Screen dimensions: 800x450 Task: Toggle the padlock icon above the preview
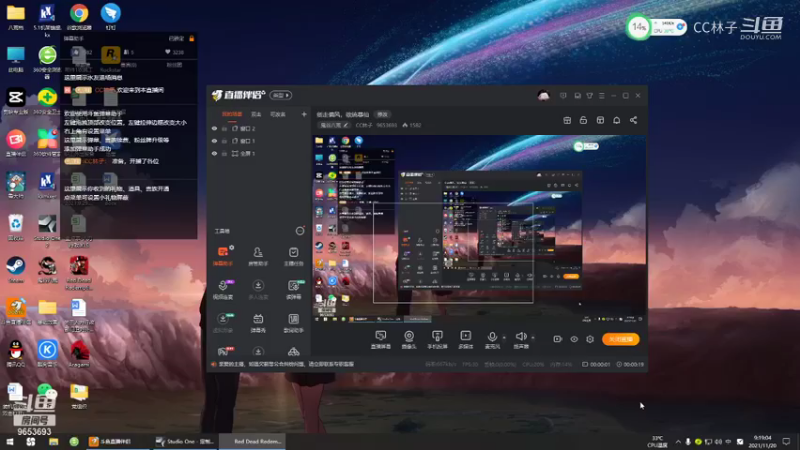(x=583, y=120)
